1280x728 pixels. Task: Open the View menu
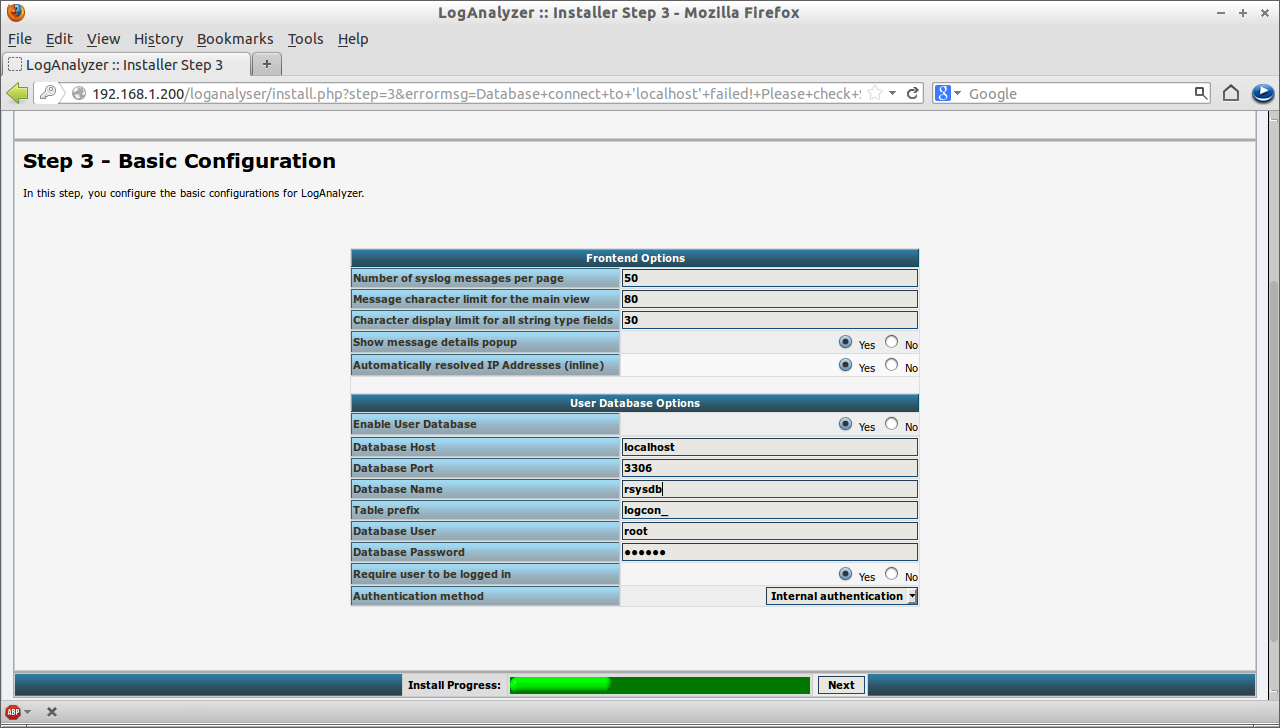point(103,39)
